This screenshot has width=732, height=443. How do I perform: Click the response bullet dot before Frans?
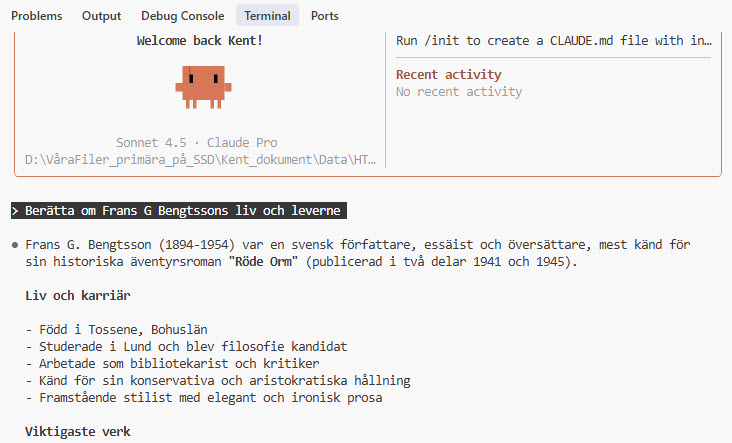15,244
